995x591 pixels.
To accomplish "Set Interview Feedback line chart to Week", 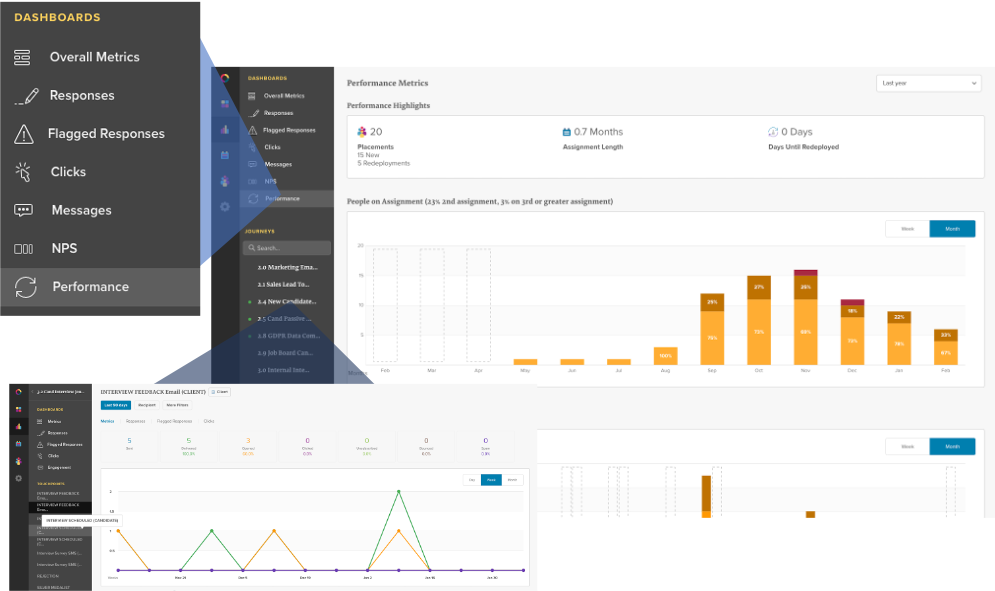I will [x=491, y=480].
